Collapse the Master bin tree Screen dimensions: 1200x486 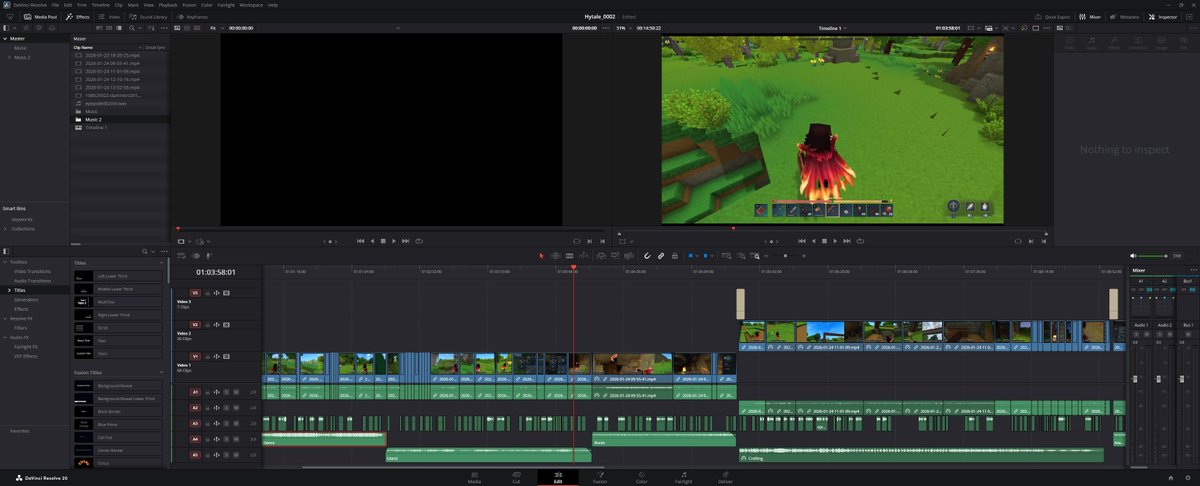tap(5, 39)
